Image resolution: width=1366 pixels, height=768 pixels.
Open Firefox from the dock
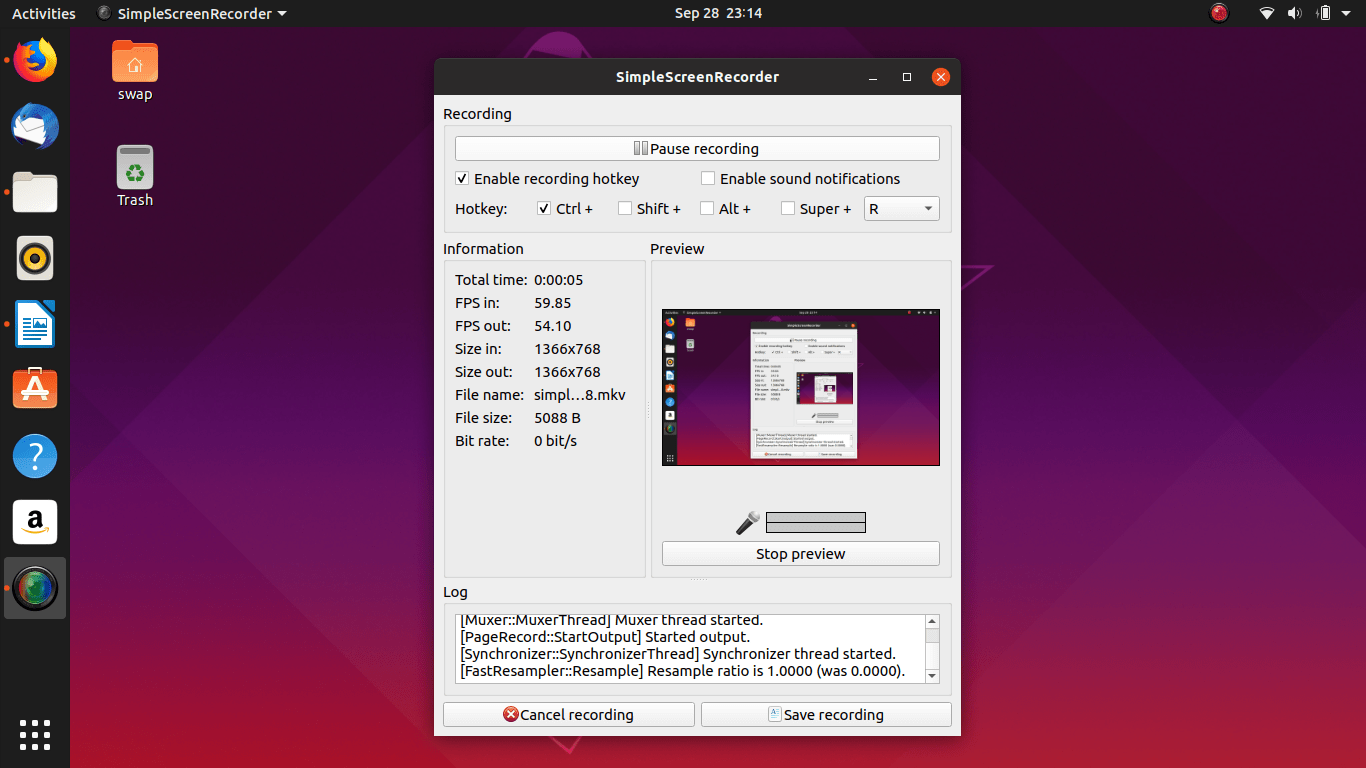35,62
